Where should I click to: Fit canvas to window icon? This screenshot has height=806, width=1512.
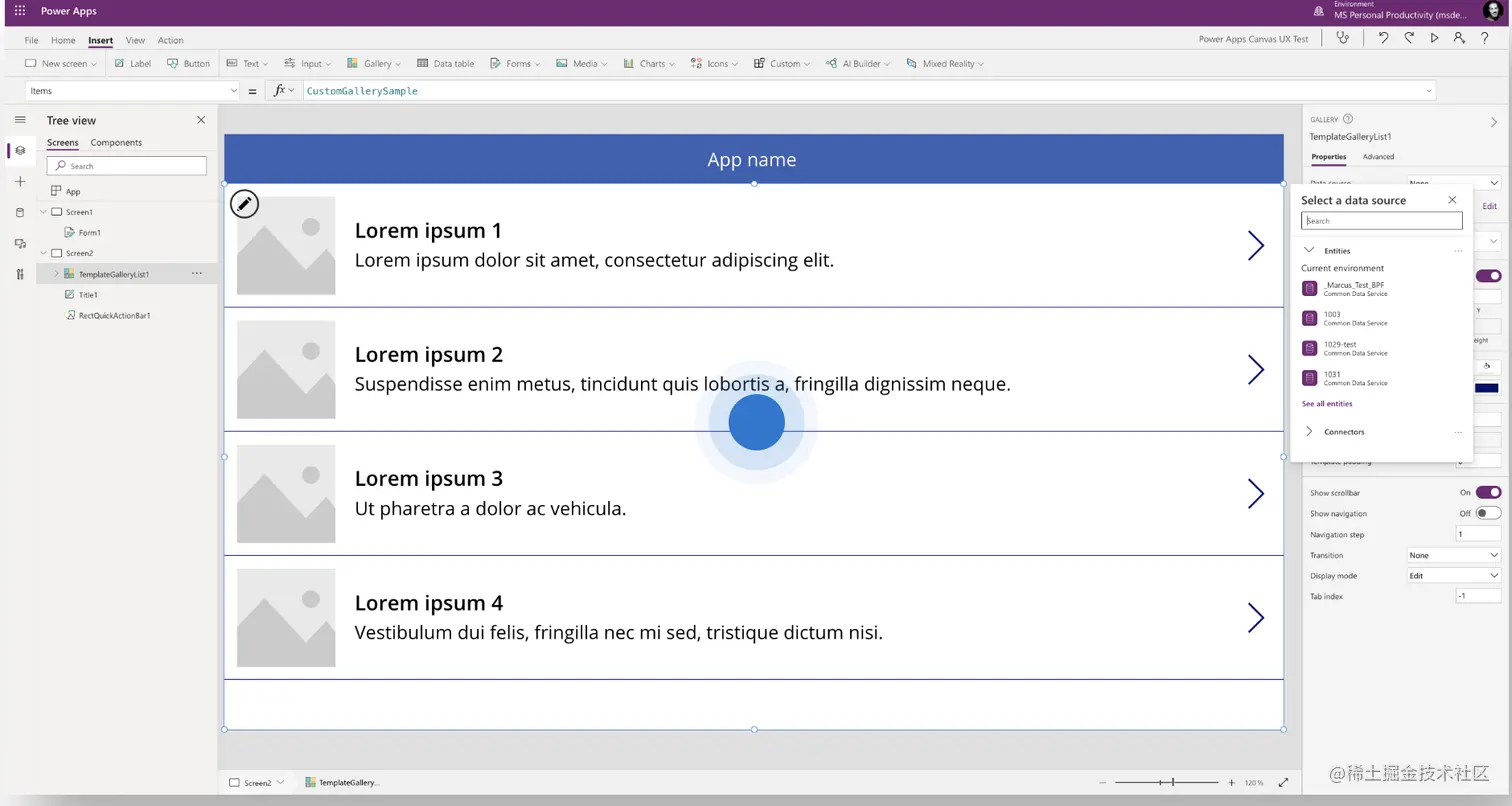click(1283, 782)
